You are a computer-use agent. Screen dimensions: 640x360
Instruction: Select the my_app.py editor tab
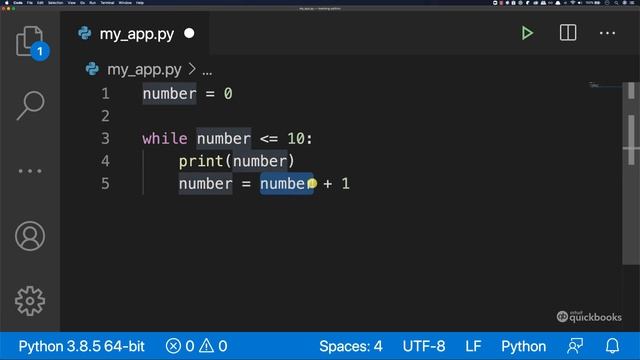point(136,33)
